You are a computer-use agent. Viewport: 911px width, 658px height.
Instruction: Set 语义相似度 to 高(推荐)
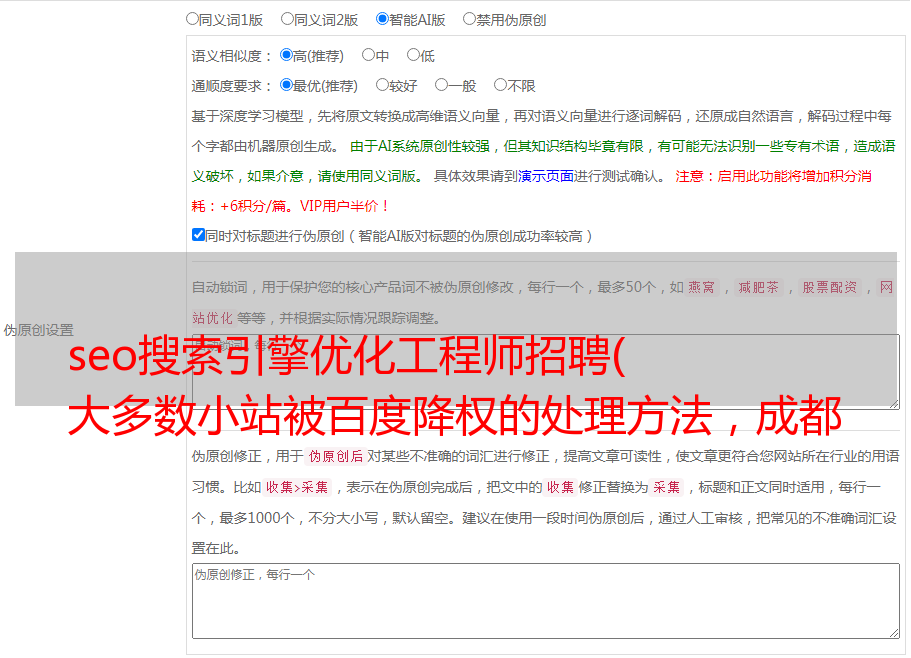pyautogui.click(x=286, y=55)
